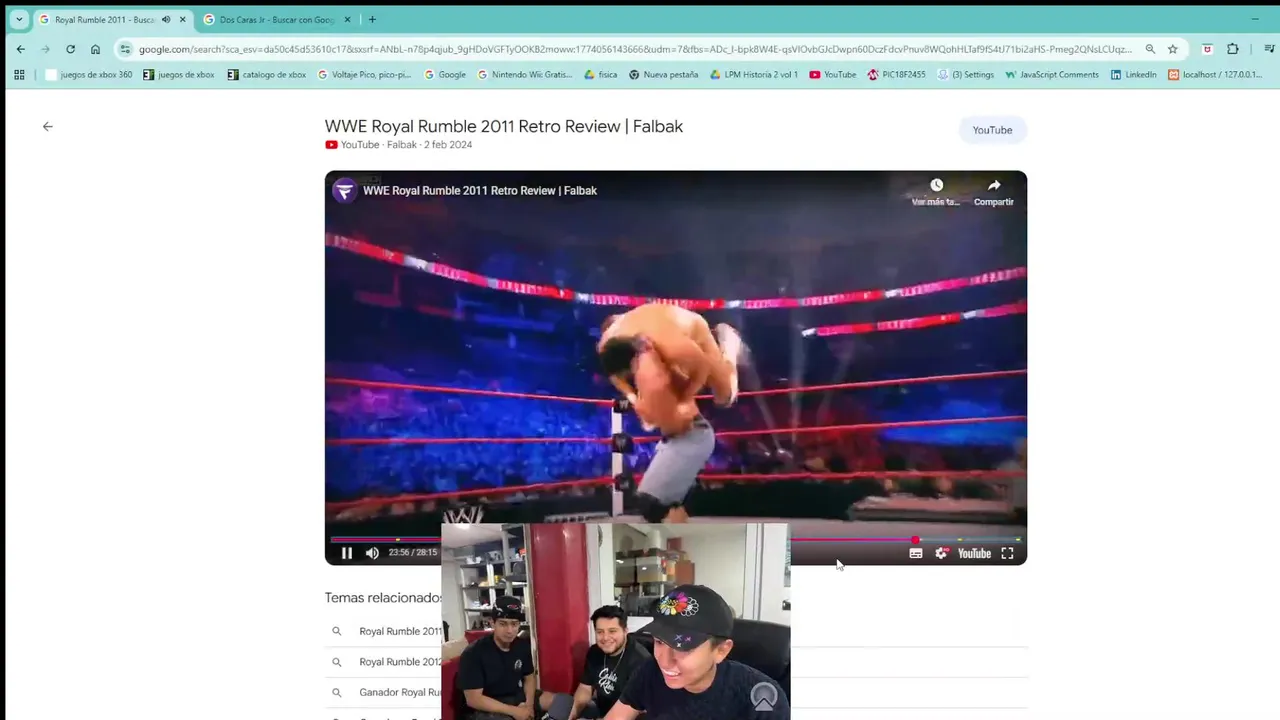The width and height of the screenshot is (1280, 720).
Task: Open Google bookmark
Action: [x=445, y=74]
